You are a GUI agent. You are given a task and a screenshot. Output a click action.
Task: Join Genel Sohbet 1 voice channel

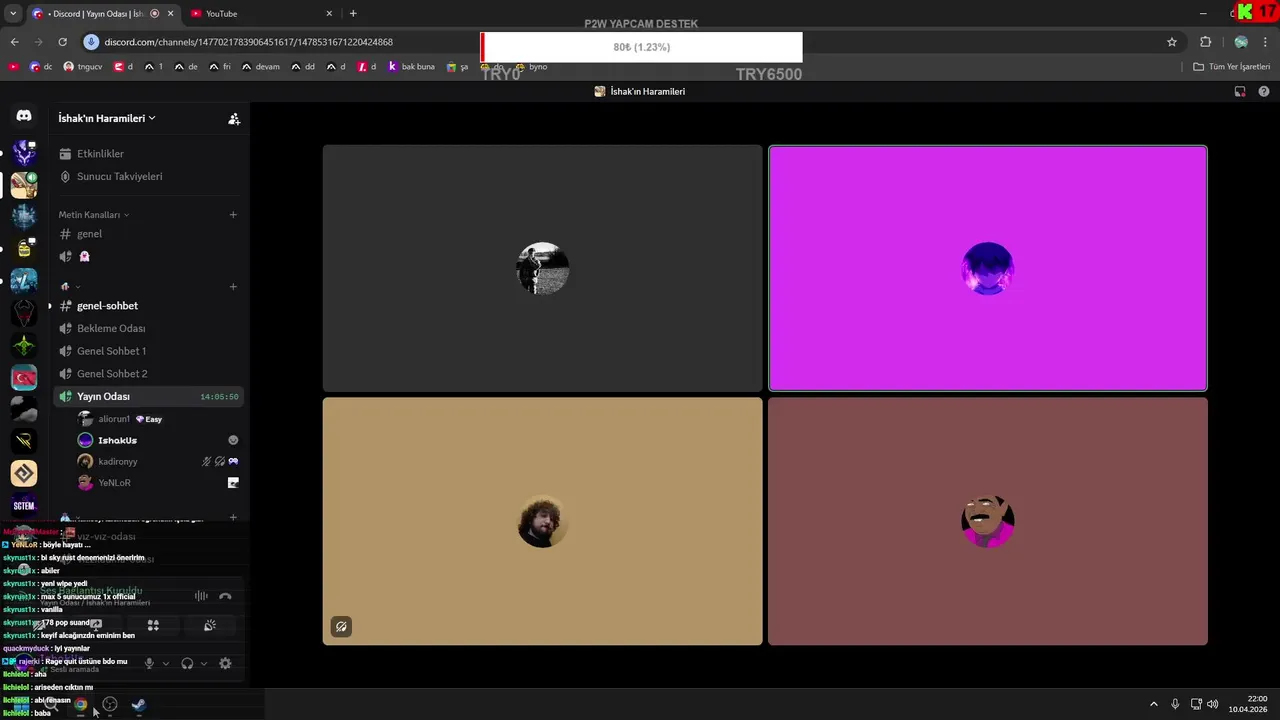pos(147,351)
